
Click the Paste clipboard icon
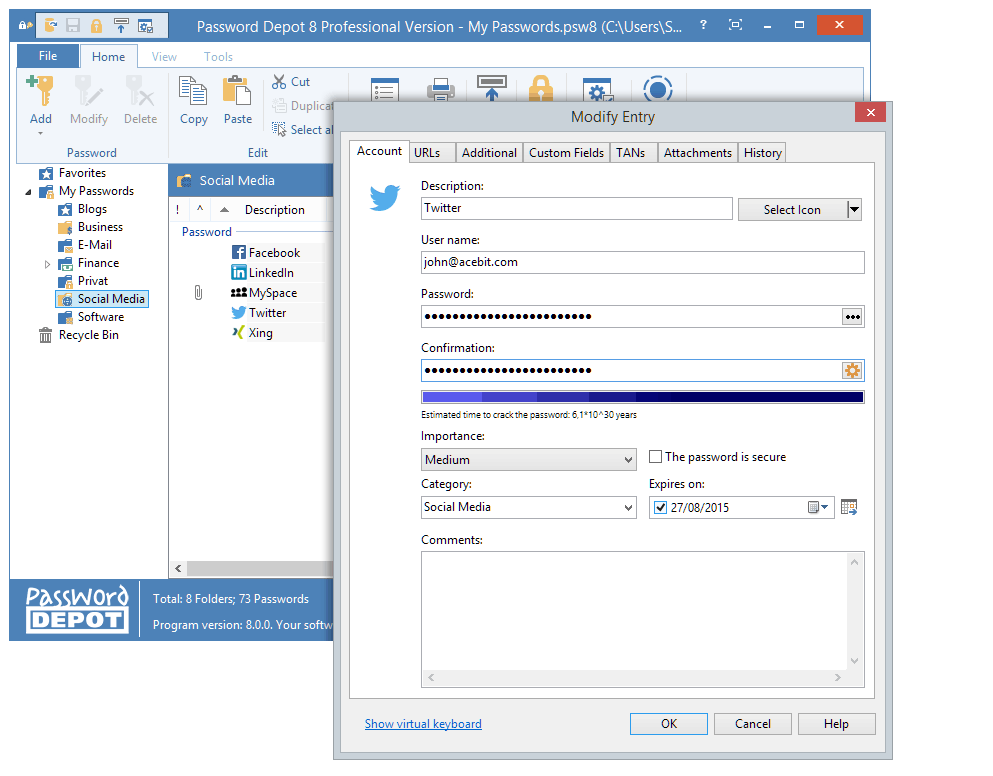pyautogui.click(x=237, y=91)
